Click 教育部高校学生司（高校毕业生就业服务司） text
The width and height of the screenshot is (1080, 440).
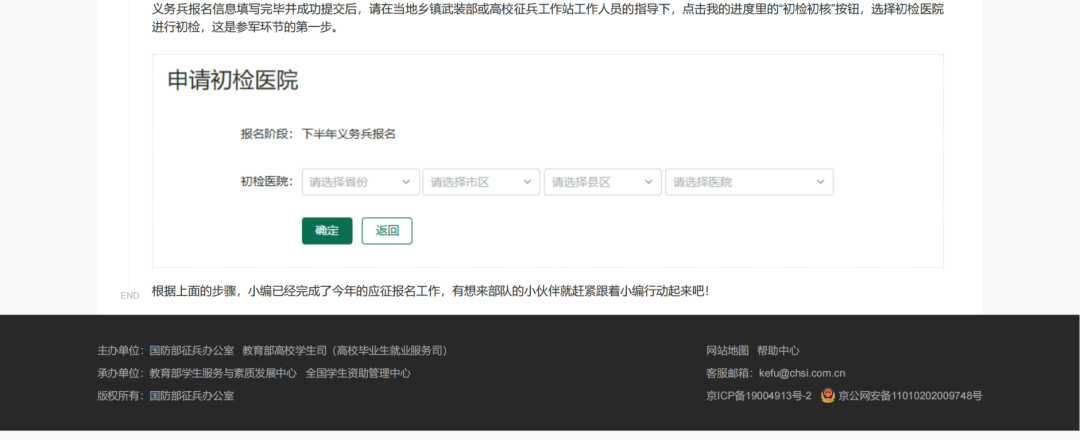point(346,350)
